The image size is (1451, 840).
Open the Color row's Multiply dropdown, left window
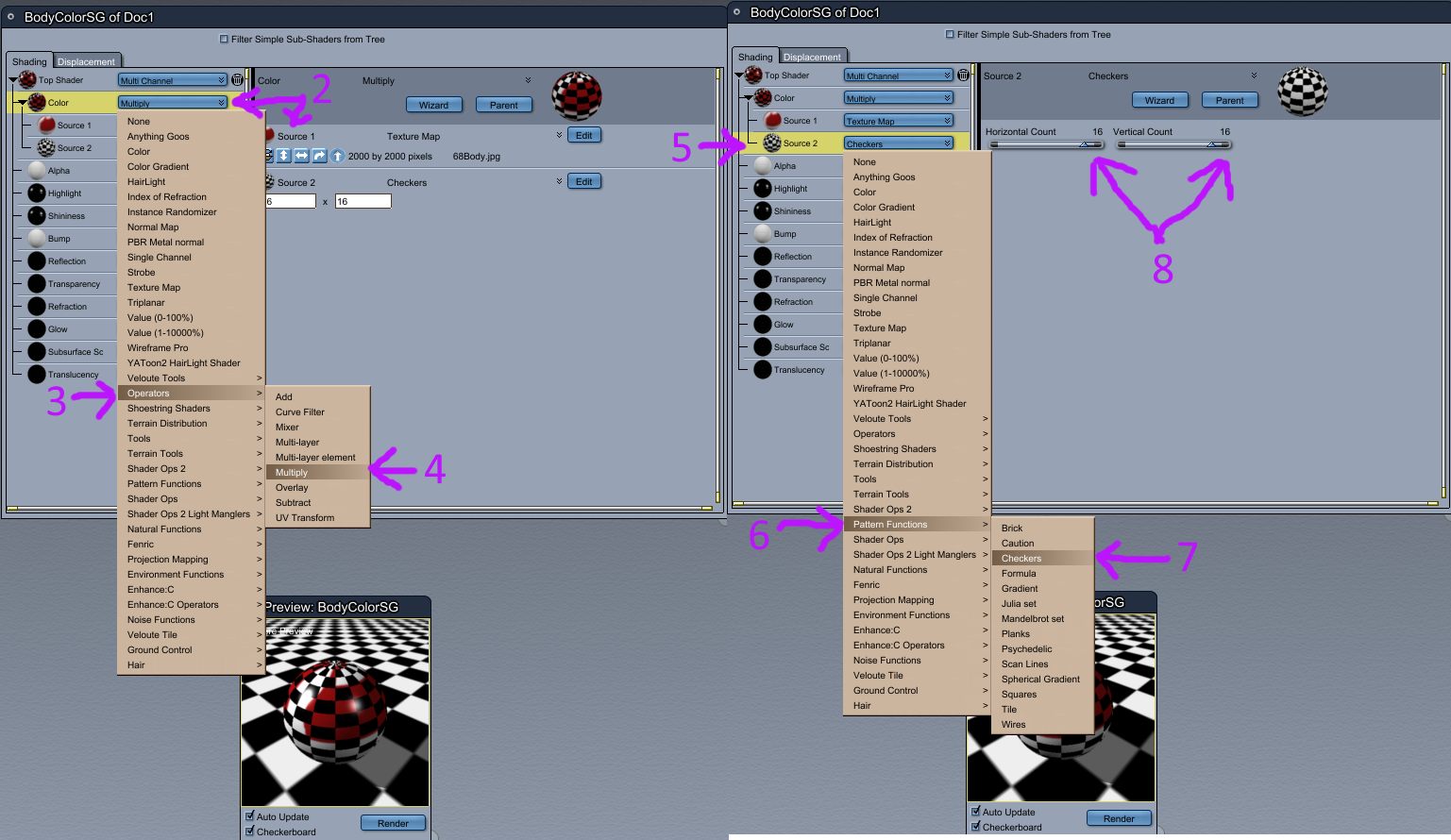click(x=173, y=103)
